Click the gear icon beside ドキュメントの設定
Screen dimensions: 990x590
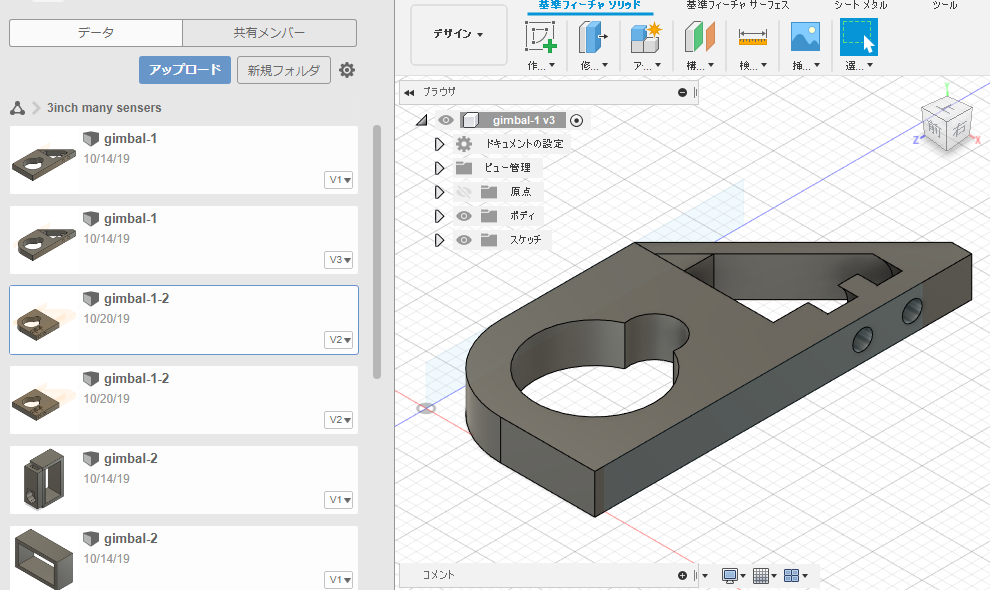click(464, 144)
